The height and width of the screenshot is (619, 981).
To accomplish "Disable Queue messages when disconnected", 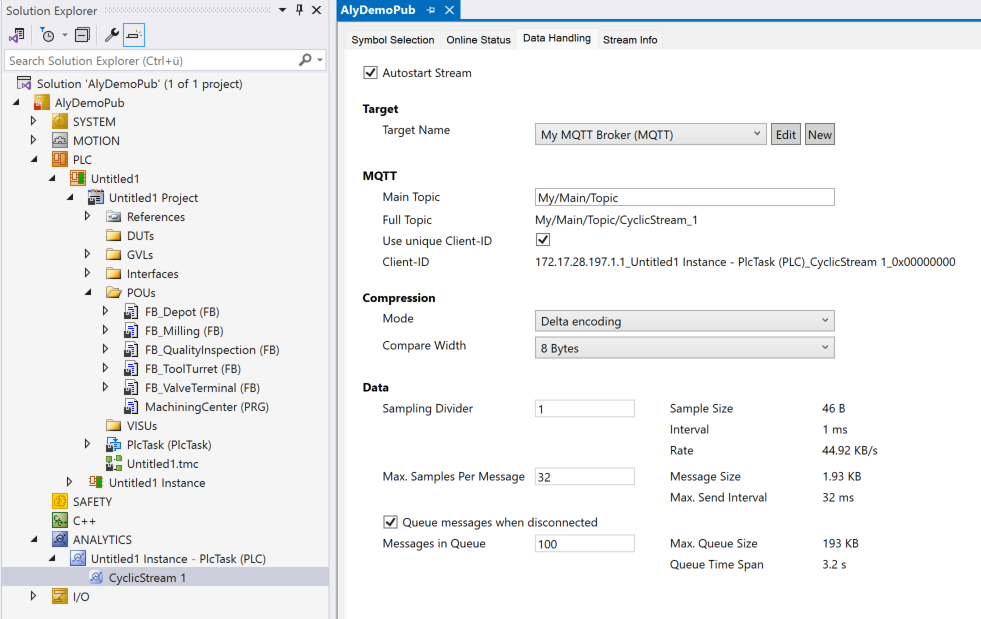I will pos(391,522).
